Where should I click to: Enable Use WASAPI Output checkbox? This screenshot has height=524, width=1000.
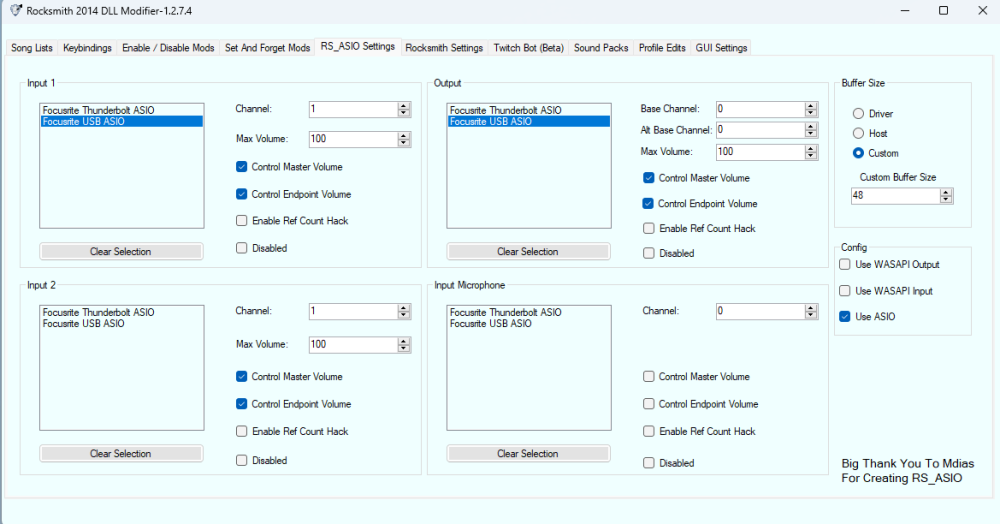pos(845,264)
